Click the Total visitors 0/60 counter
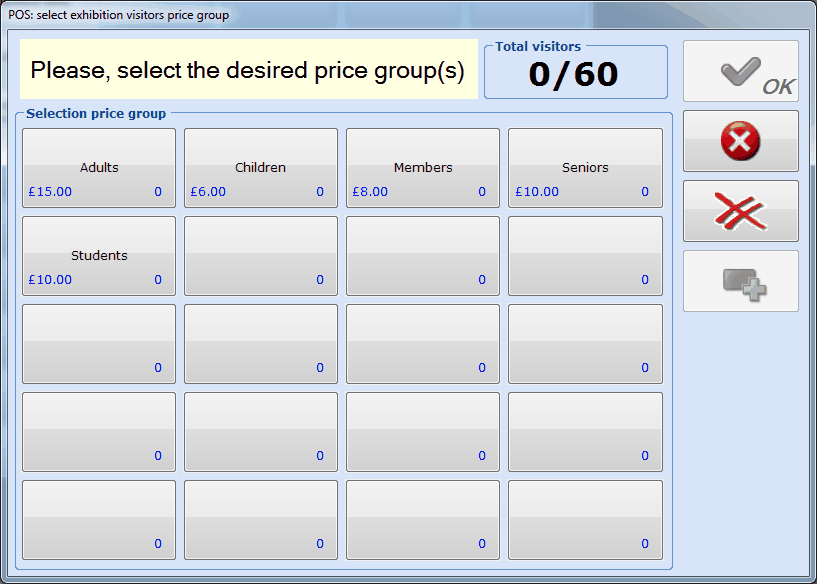Screen dimensions: 817x584 pos(574,74)
